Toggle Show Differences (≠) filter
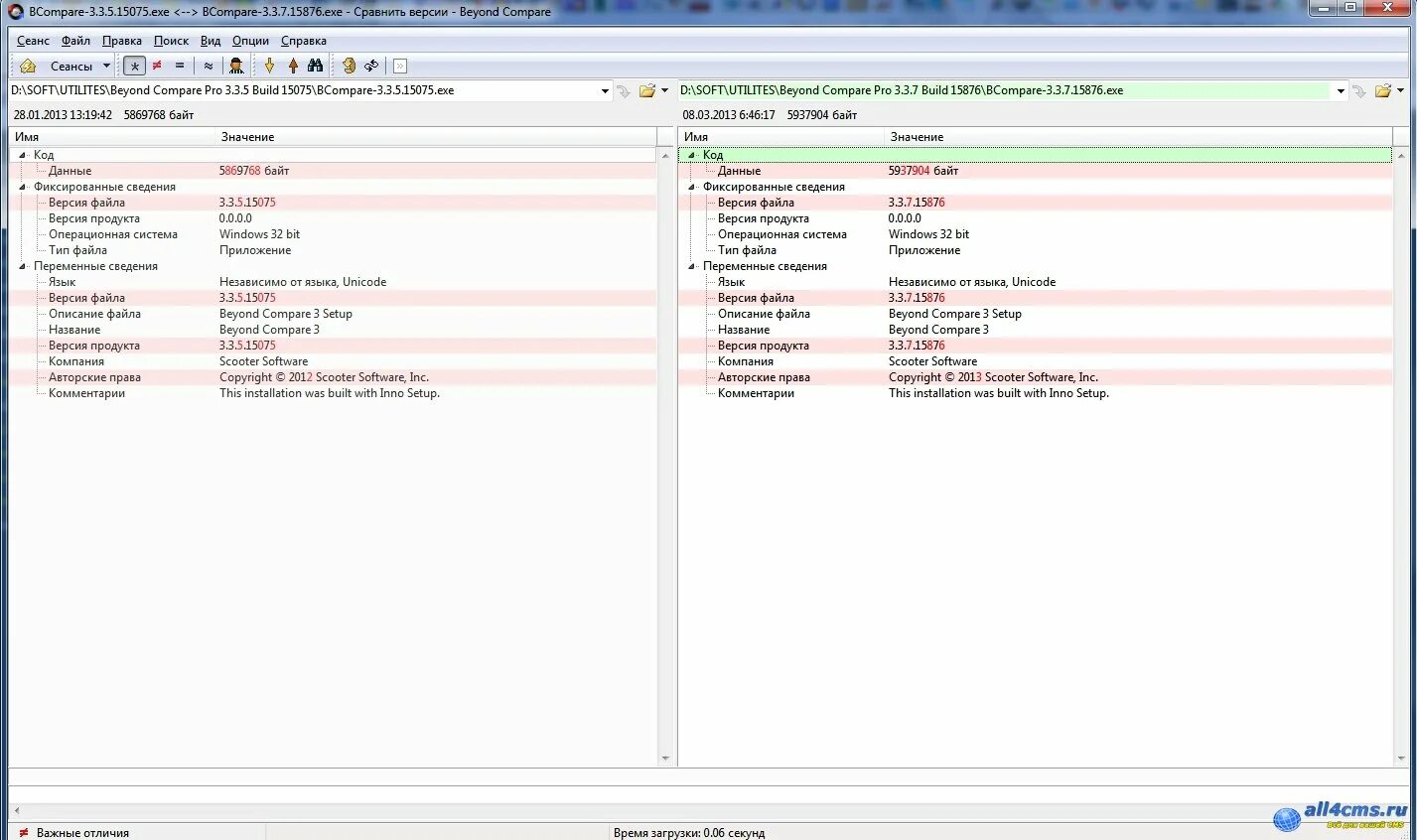This screenshot has height=840, width=1417. tap(157, 67)
